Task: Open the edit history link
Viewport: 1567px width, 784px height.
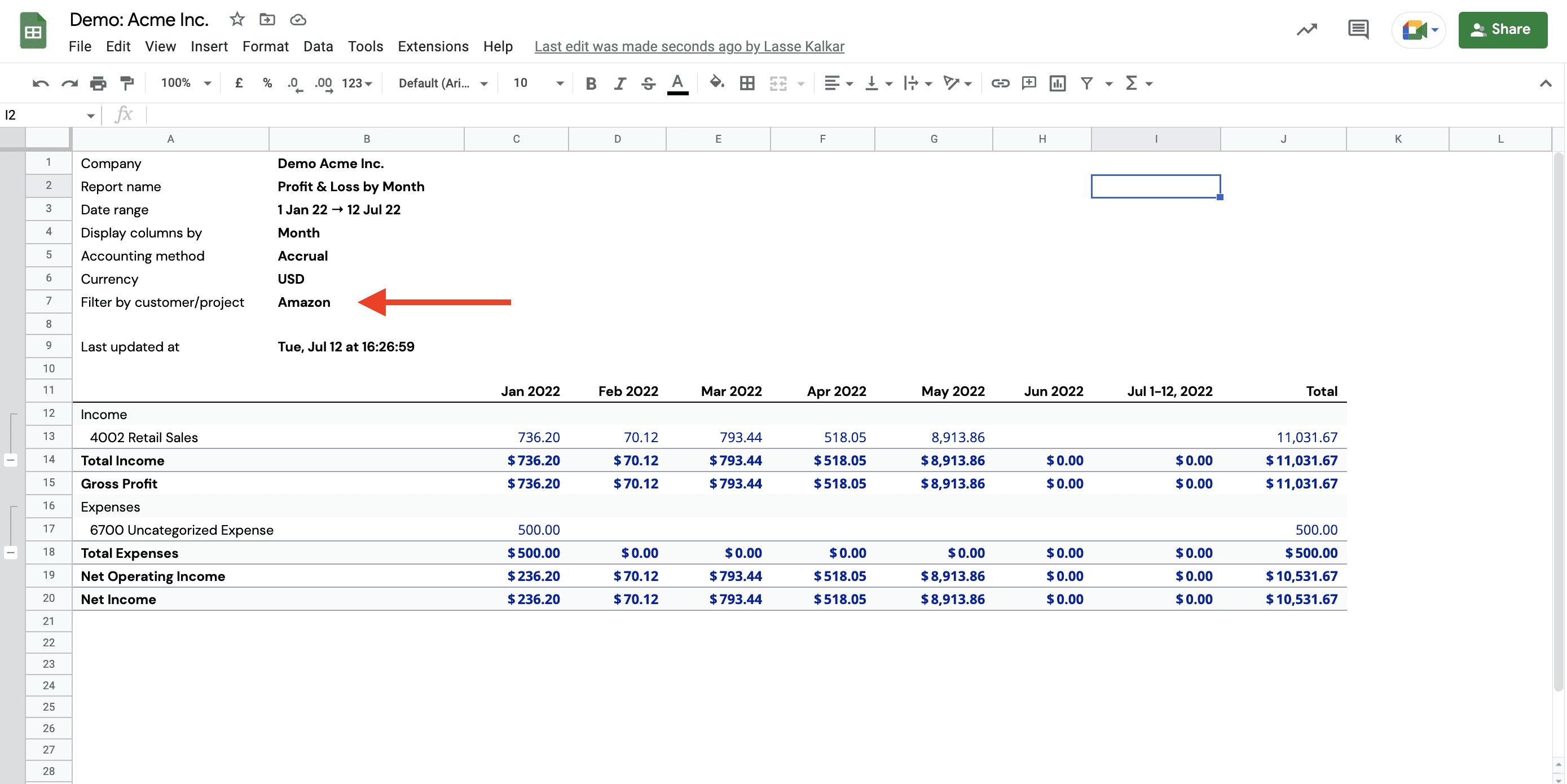Action: [689, 47]
